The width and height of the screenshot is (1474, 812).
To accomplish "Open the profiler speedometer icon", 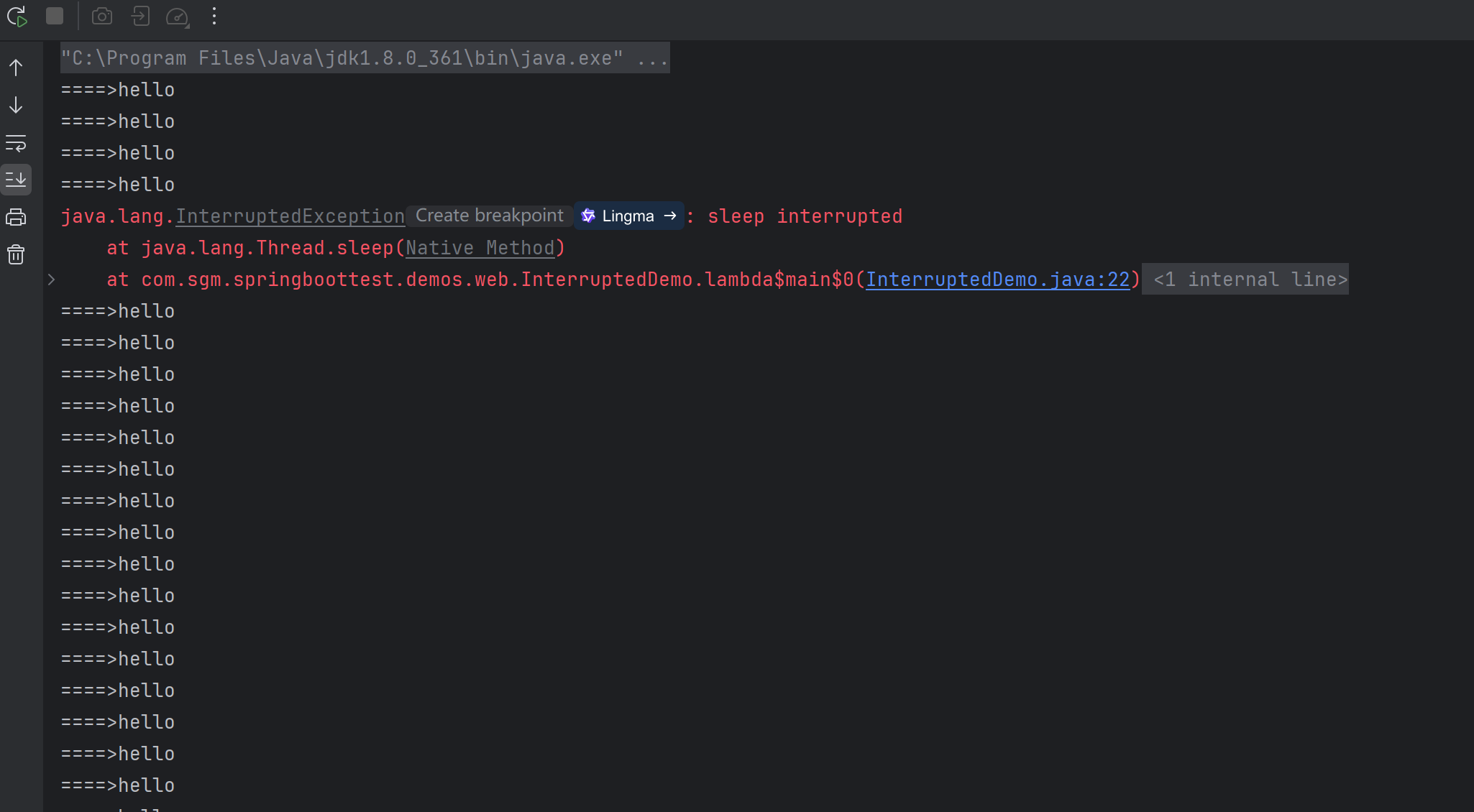I will [177, 16].
